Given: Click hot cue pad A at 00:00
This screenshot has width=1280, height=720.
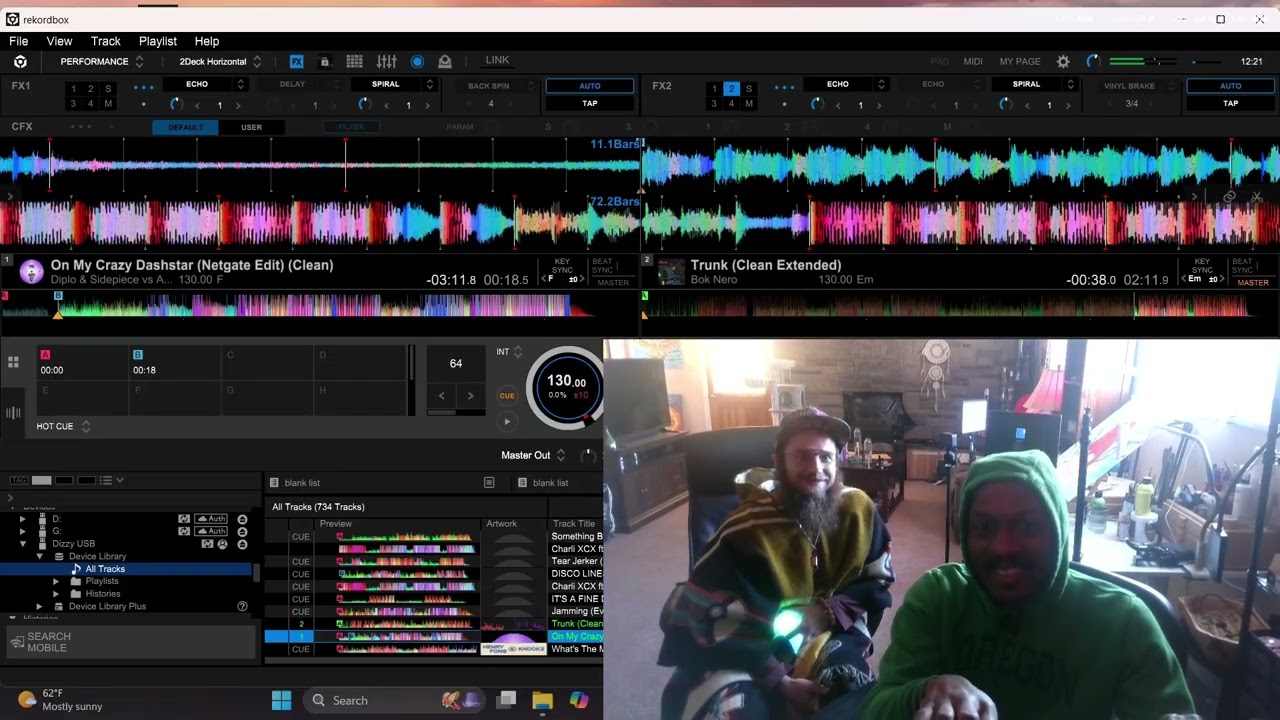Looking at the screenshot, I should (x=81, y=363).
